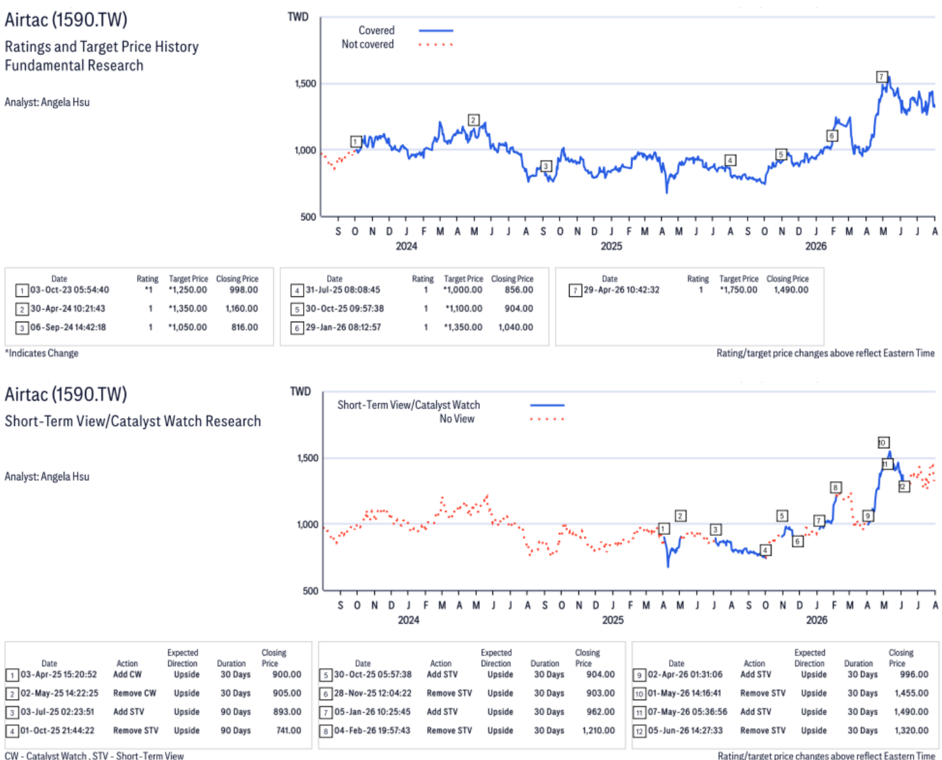Click the closing price "1,455.00"

pos(911,693)
